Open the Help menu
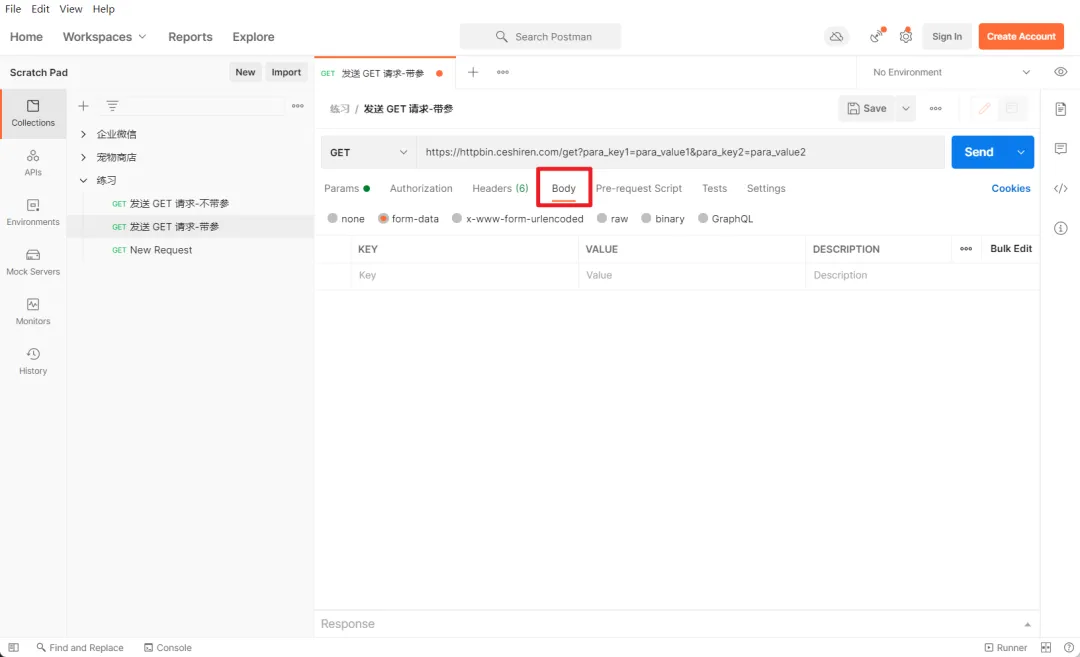1080x657 pixels. coord(104,9)
